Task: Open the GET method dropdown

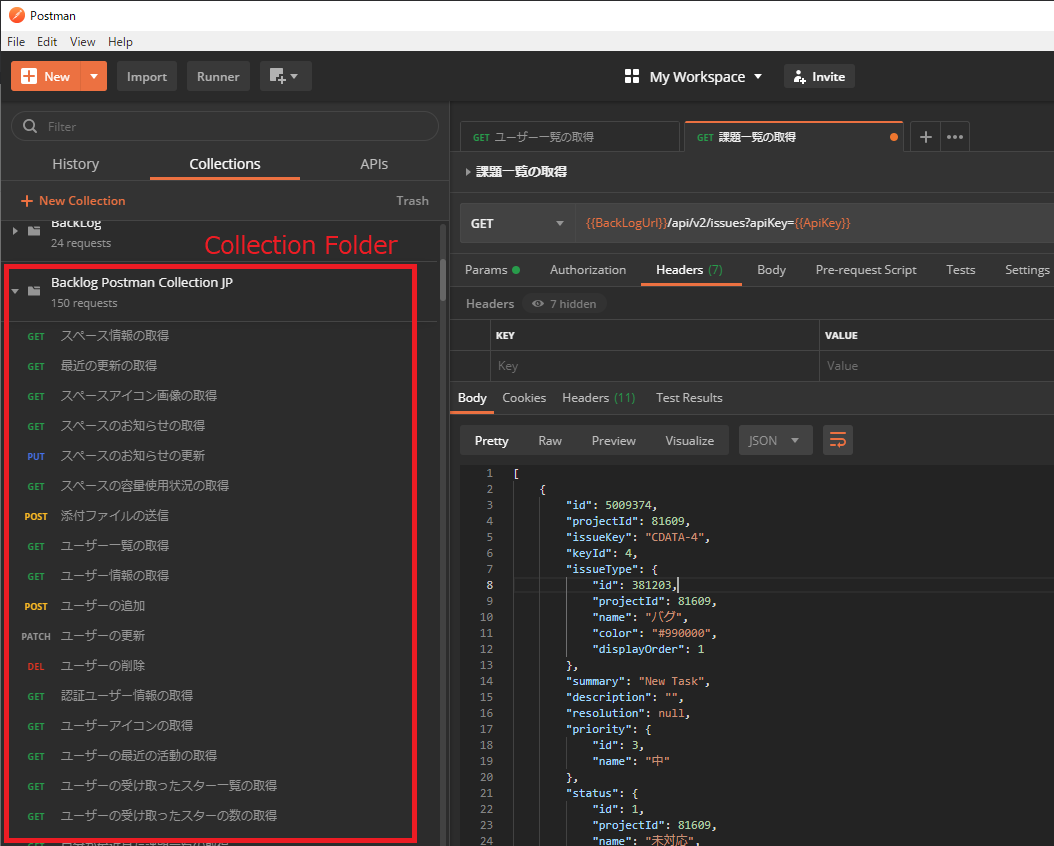Action: [x=517, y=223]
